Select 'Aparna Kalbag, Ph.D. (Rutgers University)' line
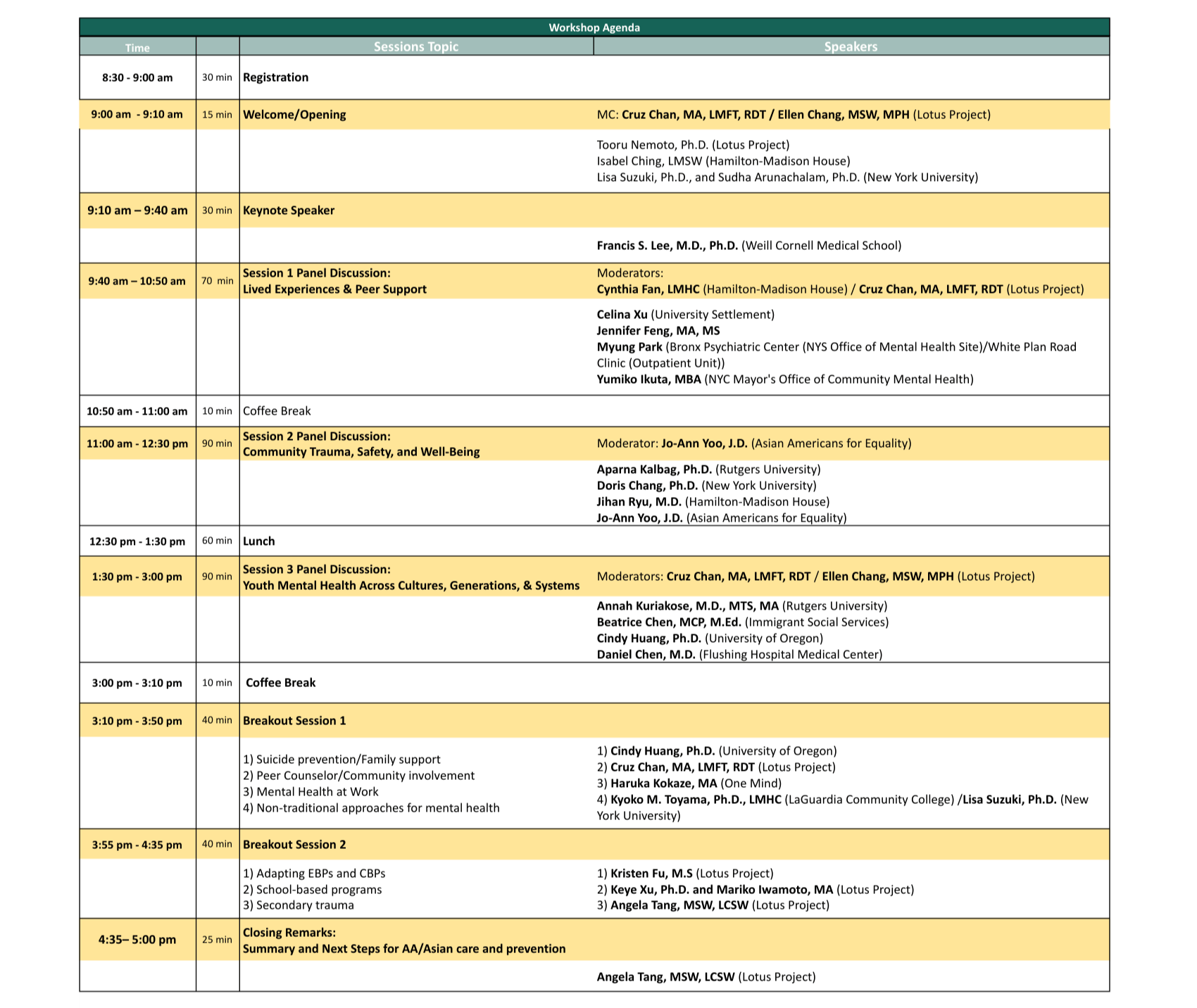 click(708, 470)
